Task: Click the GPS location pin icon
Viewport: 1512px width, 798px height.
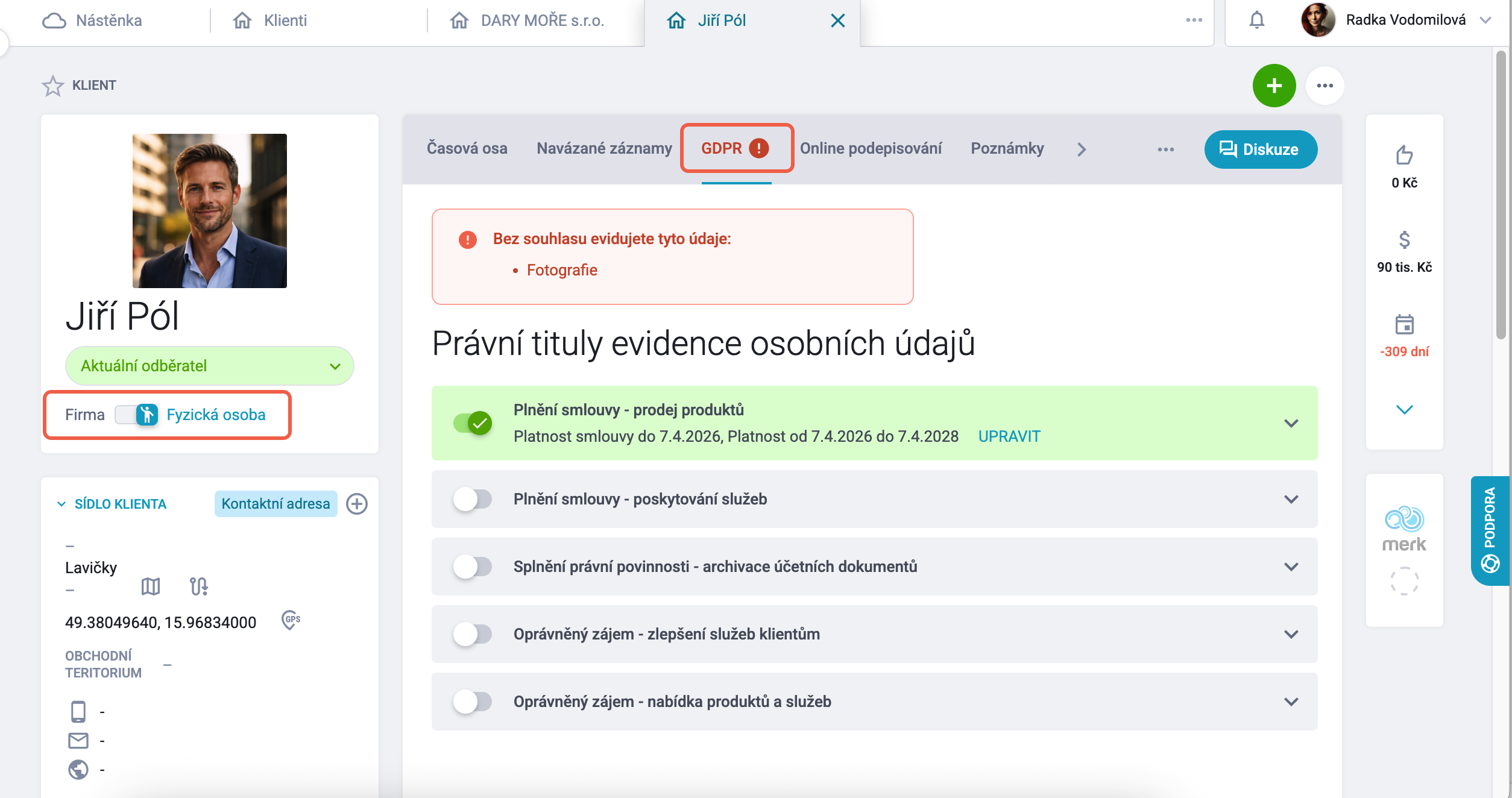Action: 291,620
